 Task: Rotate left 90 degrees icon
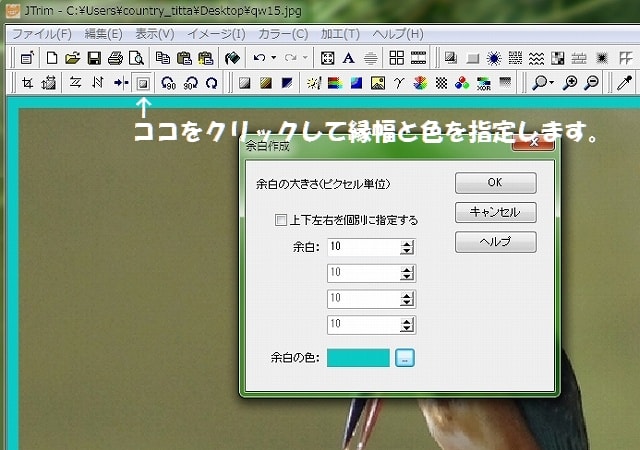coord(168,83)
